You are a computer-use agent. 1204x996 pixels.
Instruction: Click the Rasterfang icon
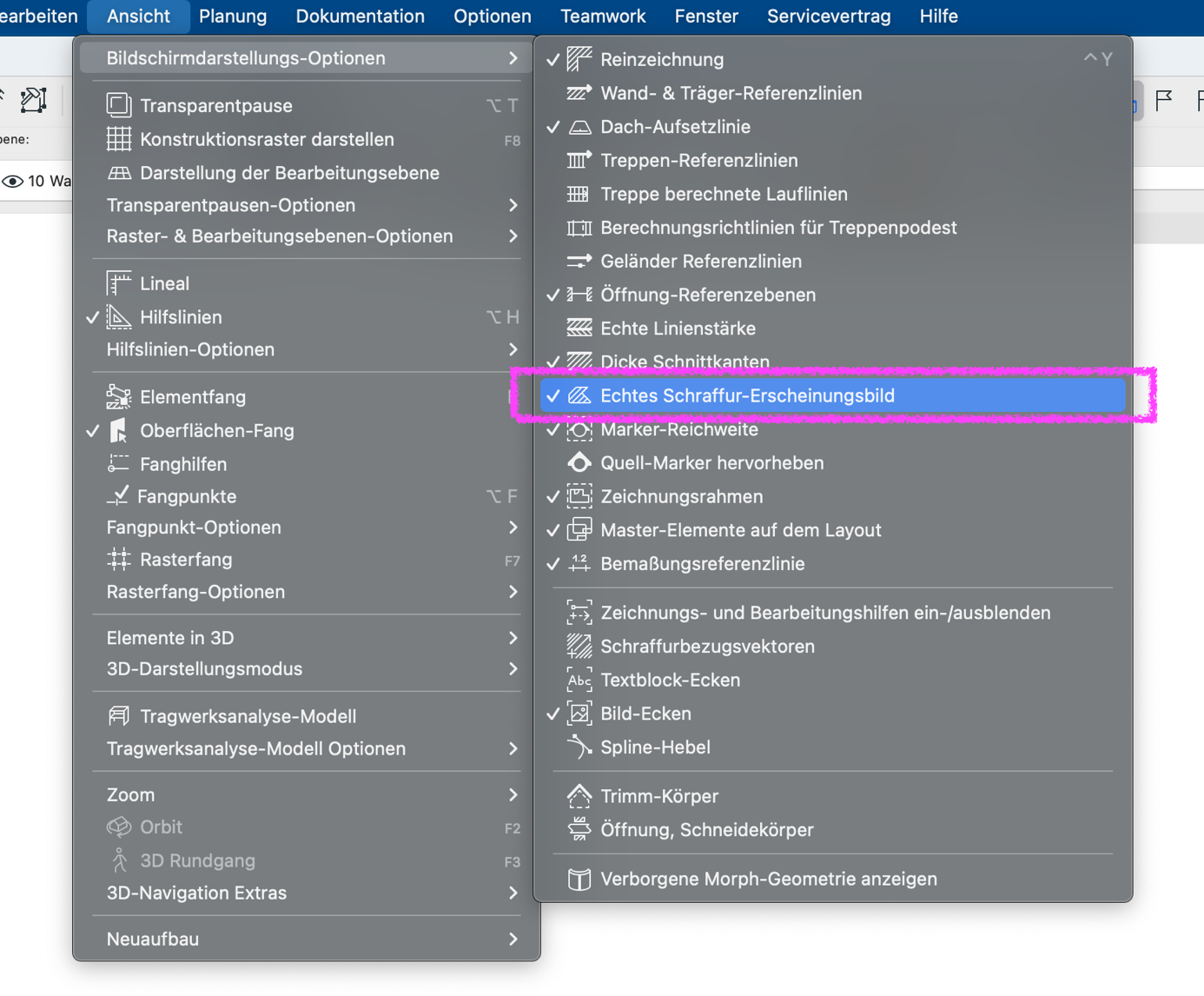pyautogui.click(x=119, y=559)
